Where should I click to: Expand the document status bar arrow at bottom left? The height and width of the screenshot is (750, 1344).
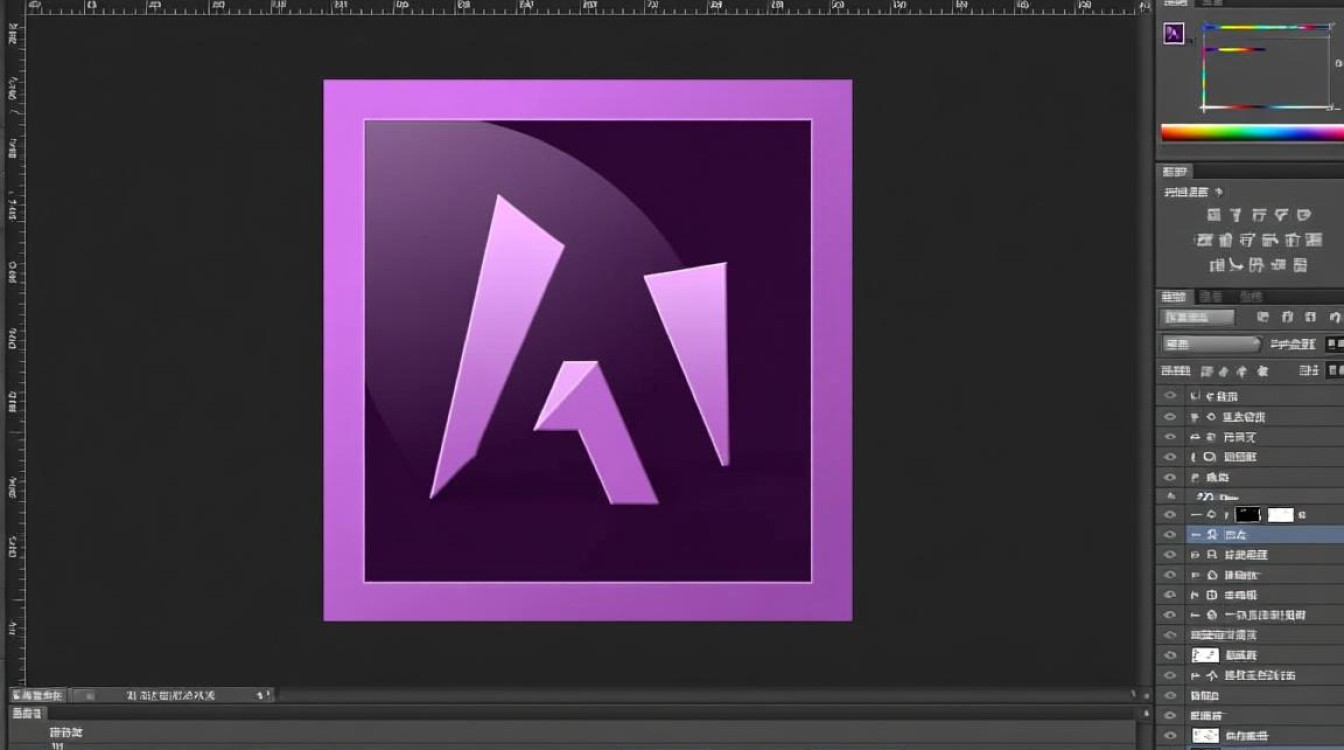pos(265,695)
